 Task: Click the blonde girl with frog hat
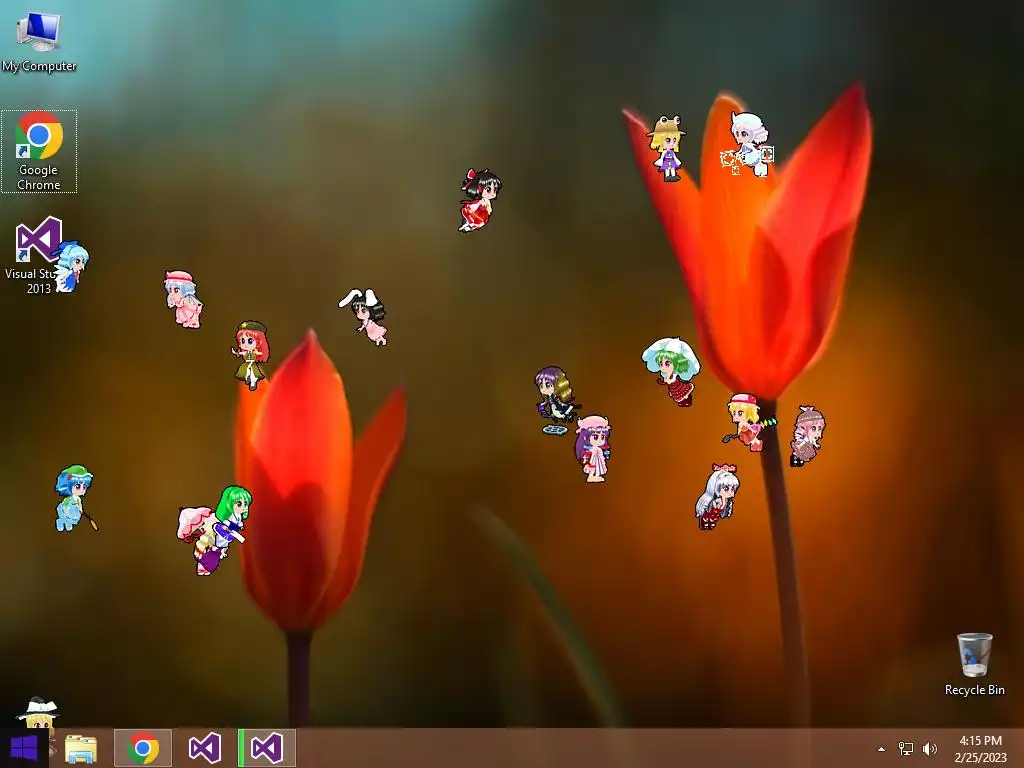click(667, 148)
